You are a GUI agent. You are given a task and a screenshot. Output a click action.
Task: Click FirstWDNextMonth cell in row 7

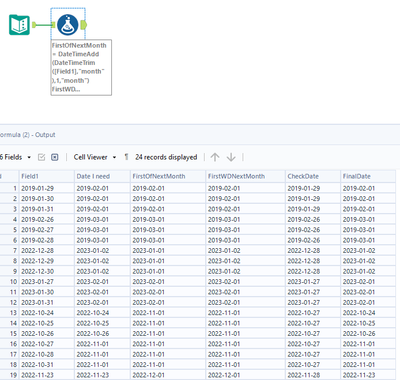pyautogui.click(x=246, y=251)
